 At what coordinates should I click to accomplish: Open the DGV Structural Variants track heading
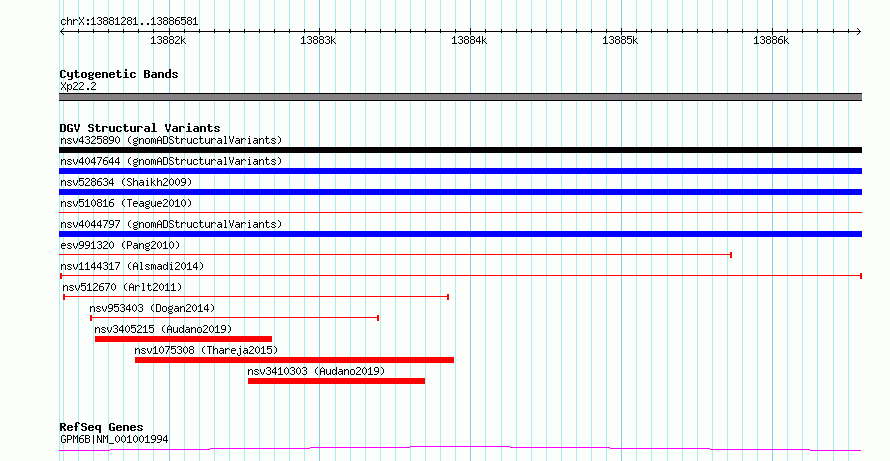coord(140,128)
